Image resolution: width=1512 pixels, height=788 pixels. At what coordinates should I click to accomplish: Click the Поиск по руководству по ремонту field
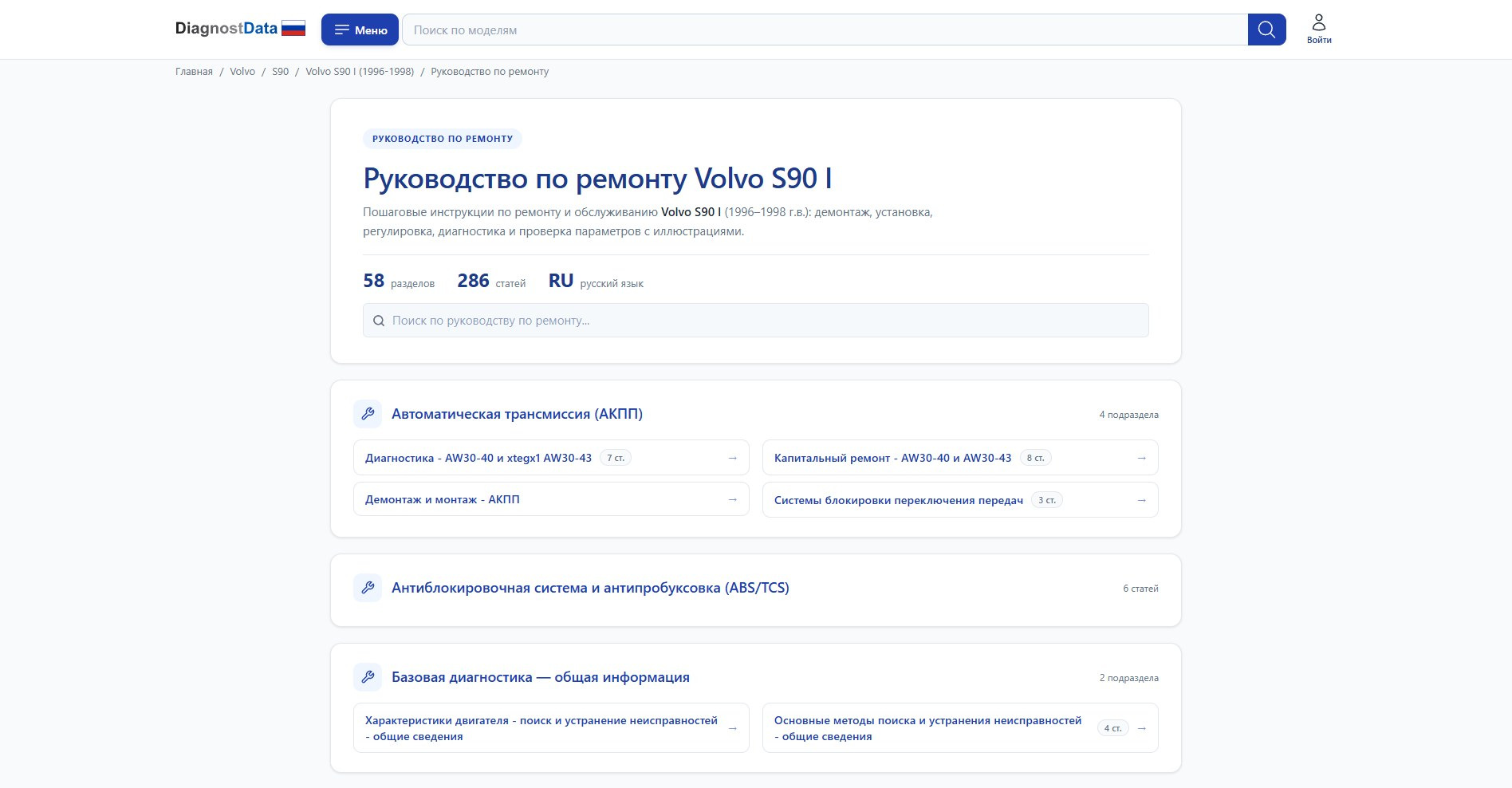755,321
